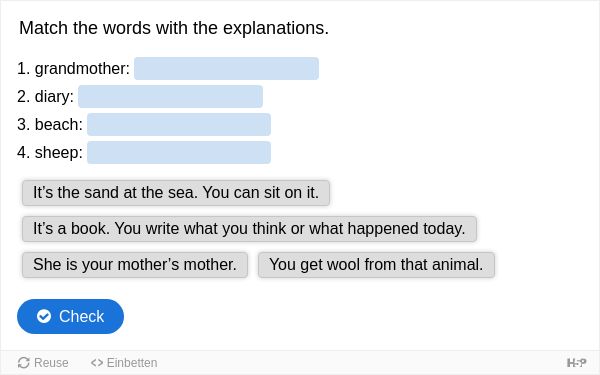This screenshot has height=375, width=600.
Task: Click the '3. beach:' label
Action: (x=50, y=125)
